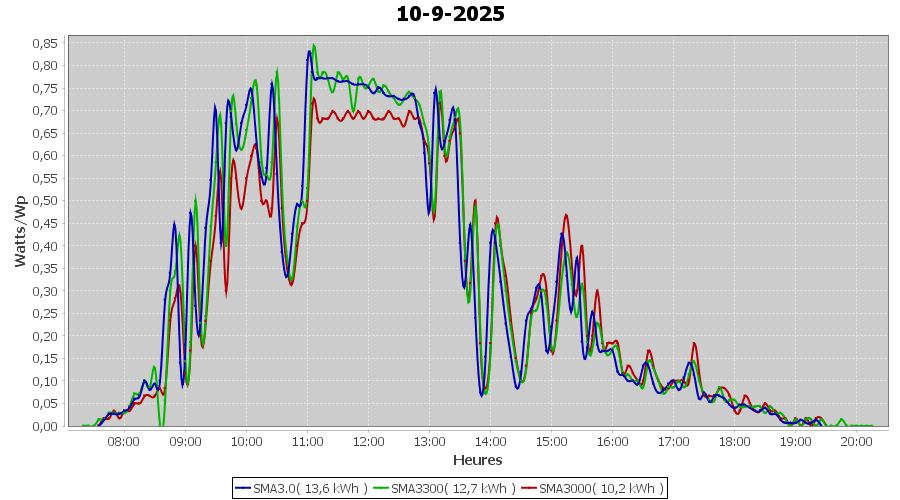Image resolution: width=900 pixels, height=500 pixels.
Task: Click the 14:00 x-axis tick label
Action: (x=490, y=442)
